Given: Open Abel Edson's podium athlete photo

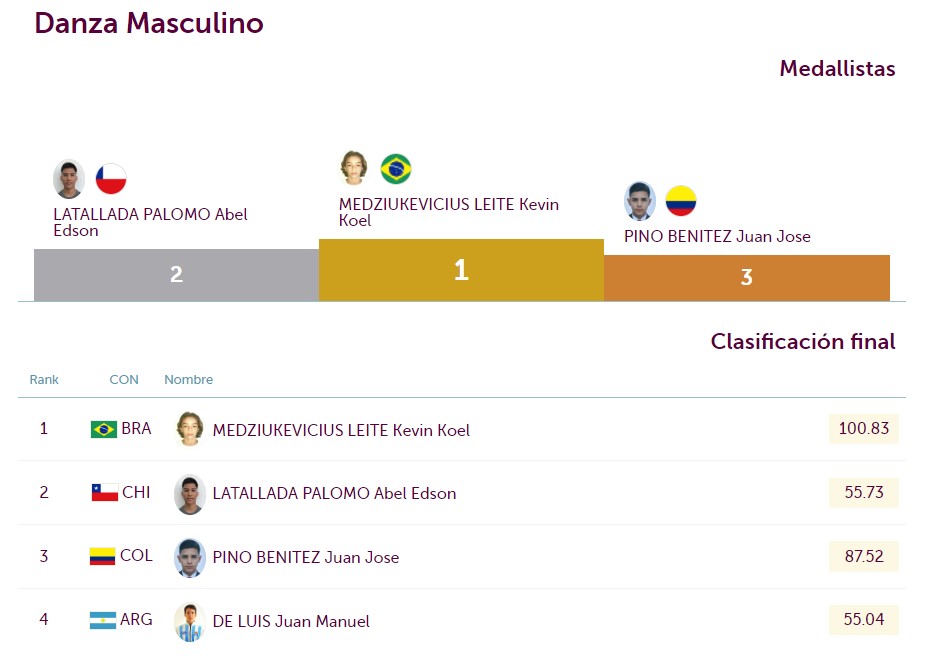Looking at the screenshot, I should point(69,179).
